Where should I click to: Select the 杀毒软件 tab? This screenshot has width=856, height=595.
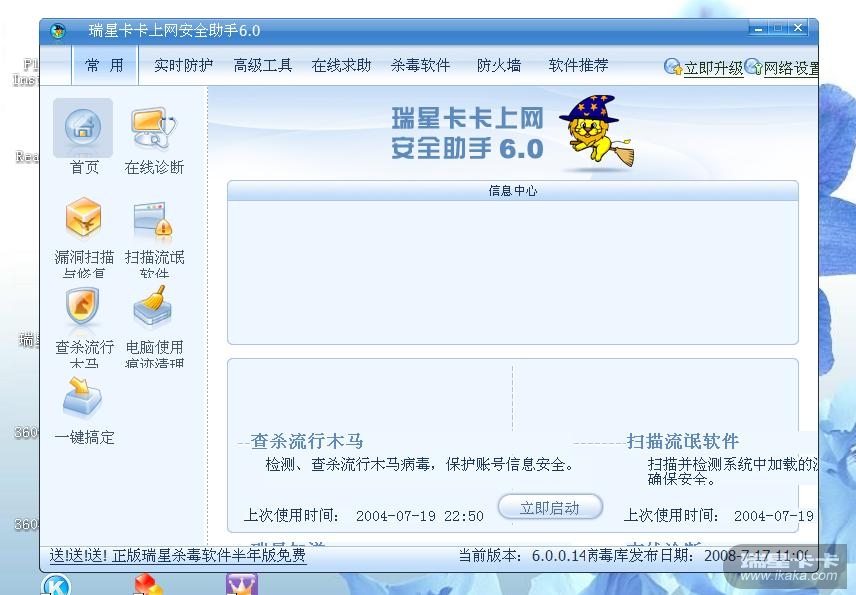coord(420,65)
